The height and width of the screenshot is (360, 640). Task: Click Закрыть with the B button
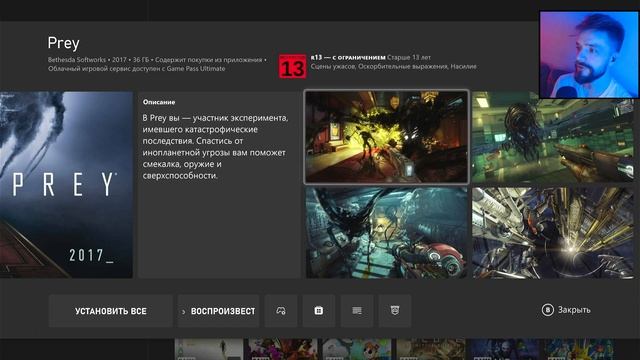point(566,310)
